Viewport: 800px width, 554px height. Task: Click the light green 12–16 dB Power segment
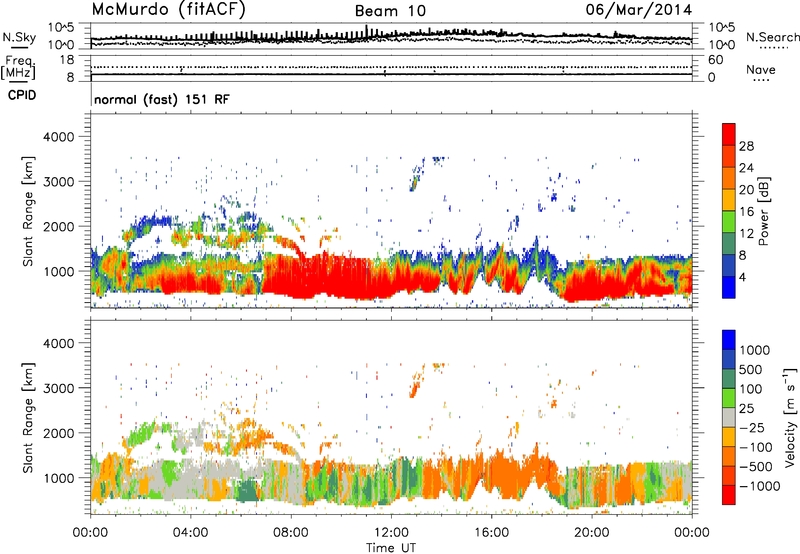point(729,221)
